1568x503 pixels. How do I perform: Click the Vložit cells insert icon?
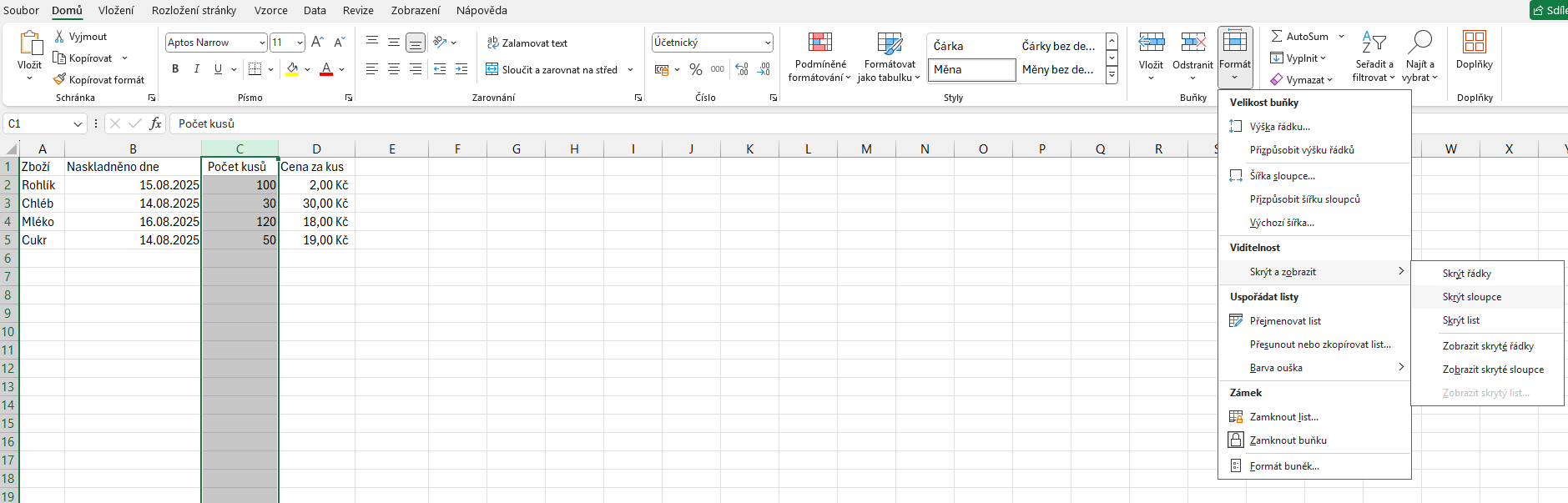[x=1152, y=43]
